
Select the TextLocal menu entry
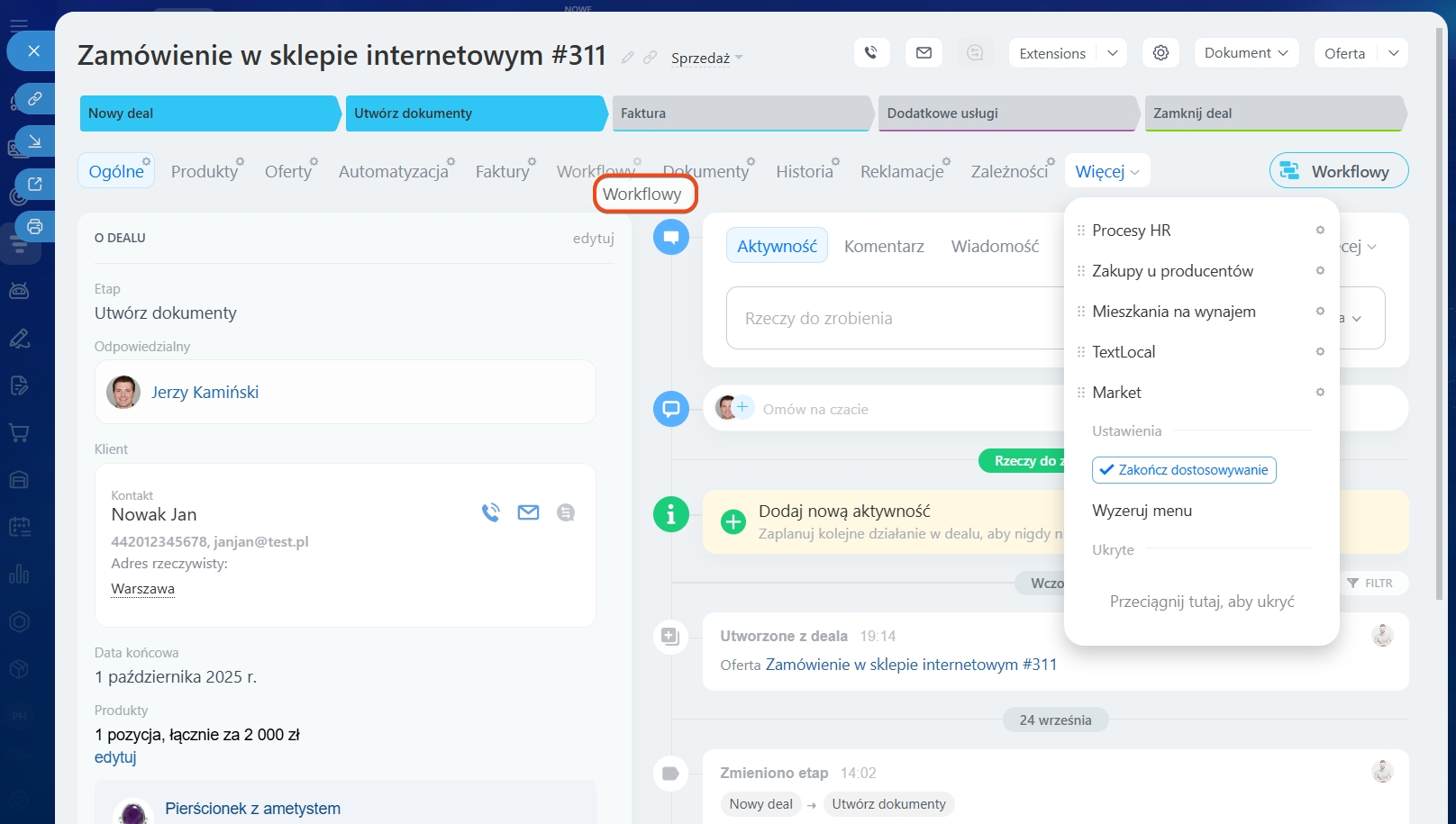1124,352
